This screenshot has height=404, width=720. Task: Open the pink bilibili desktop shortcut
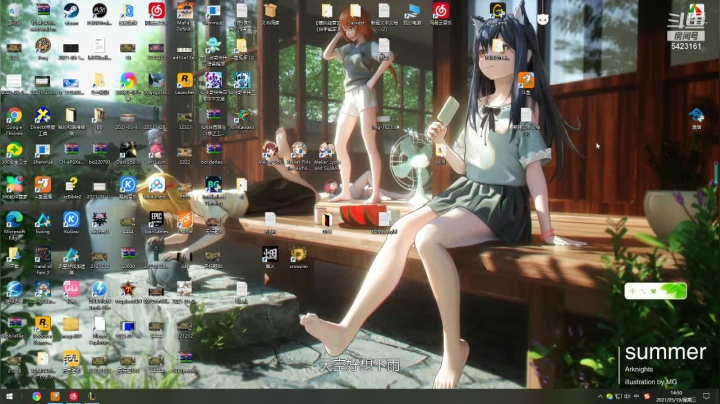point(71,290)
